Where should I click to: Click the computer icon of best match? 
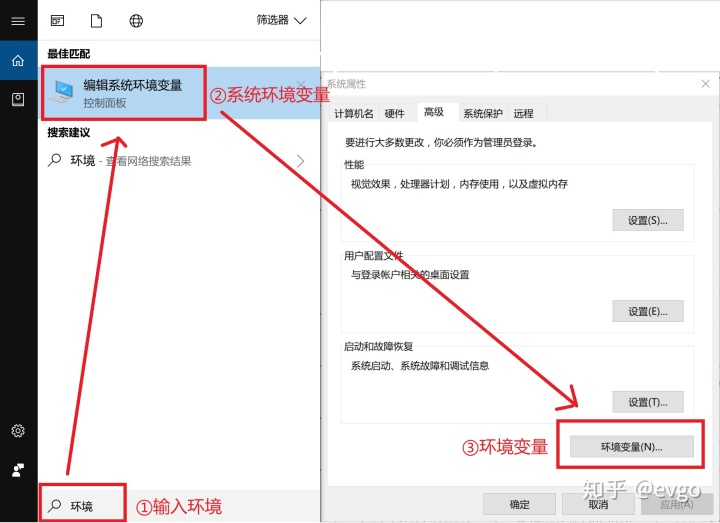click(62, 91)
